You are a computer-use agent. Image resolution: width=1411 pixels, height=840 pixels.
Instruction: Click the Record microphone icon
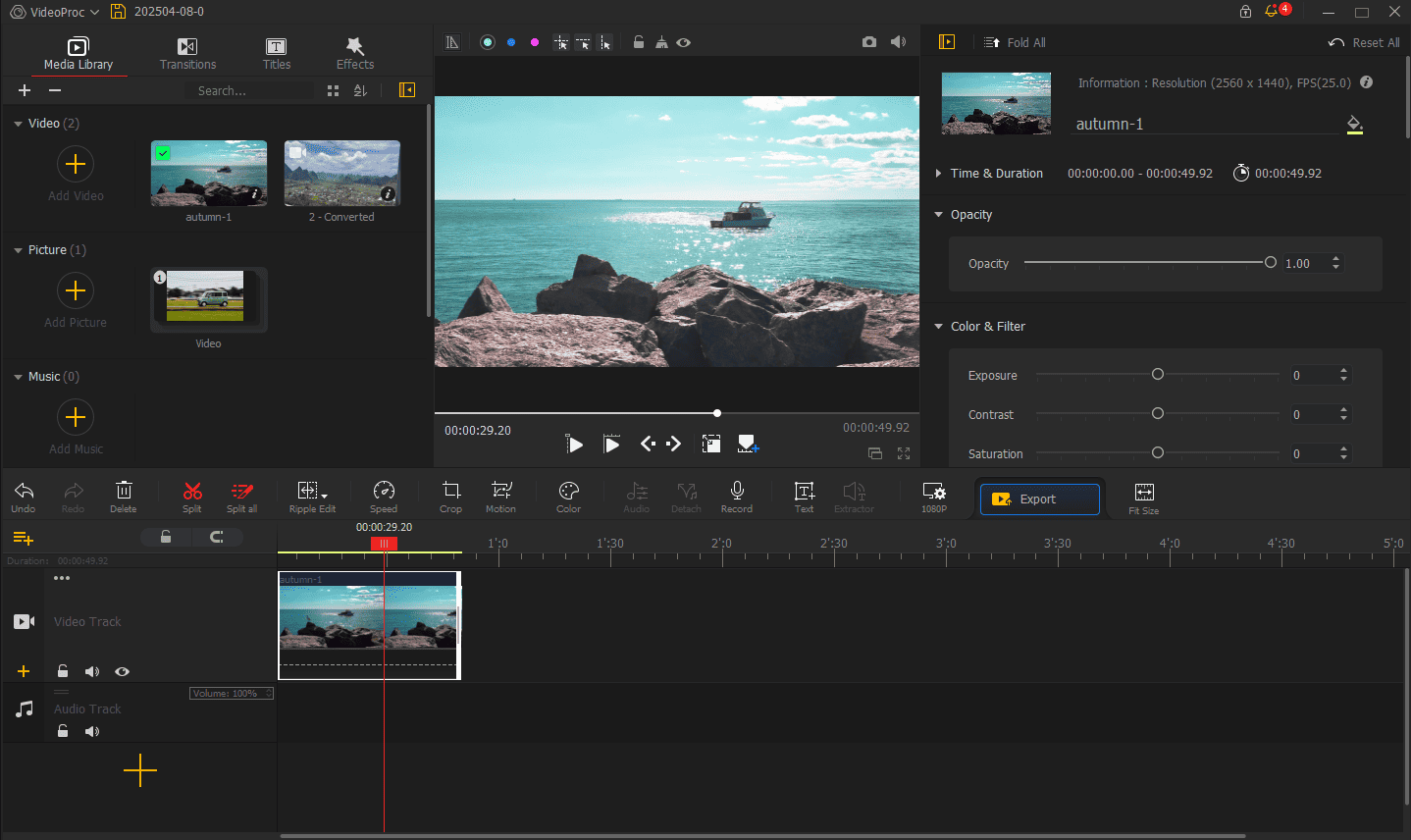[737, 496]
